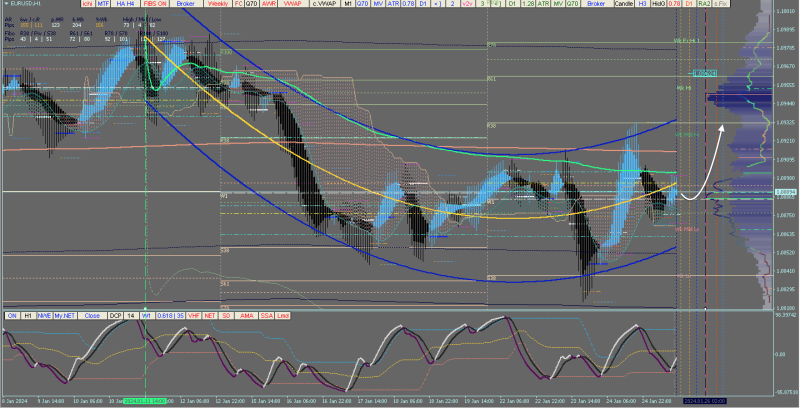
Task: Click the green Q70 button
Action: click(572, 4)
